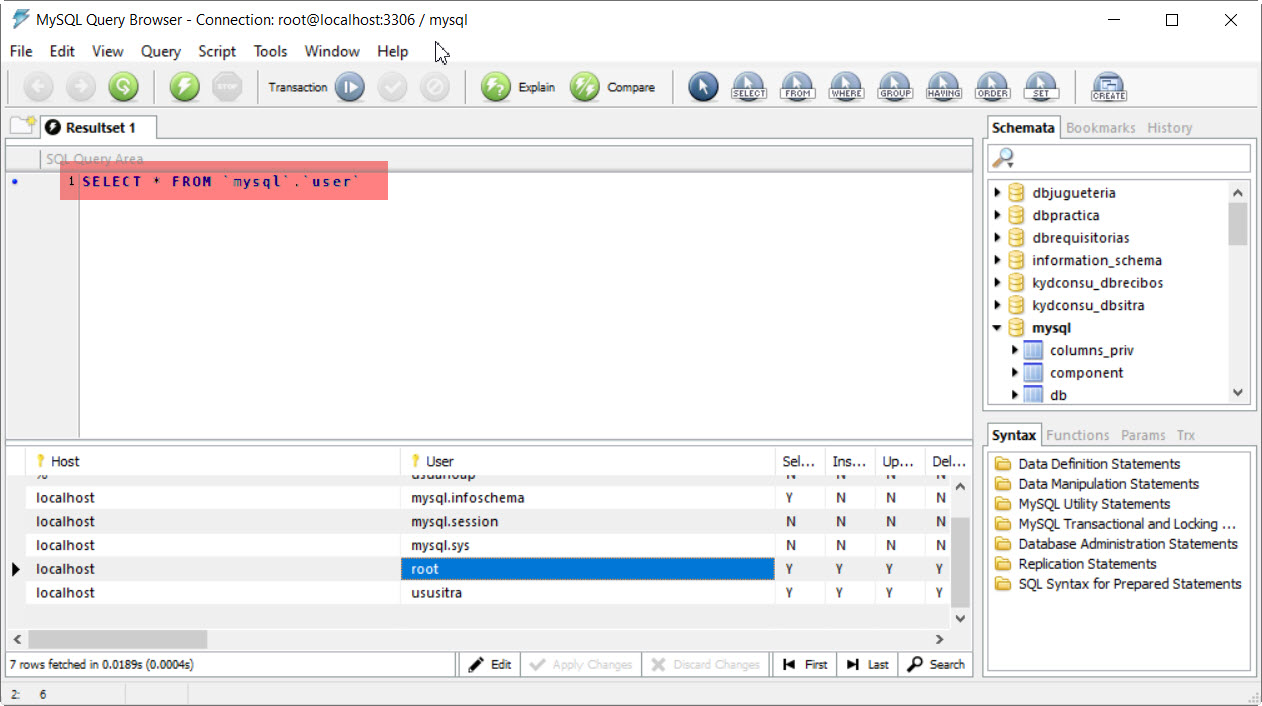Click the rollback transaction icon
Viewport: 1262px width, 706px height.
click(434, 87)
